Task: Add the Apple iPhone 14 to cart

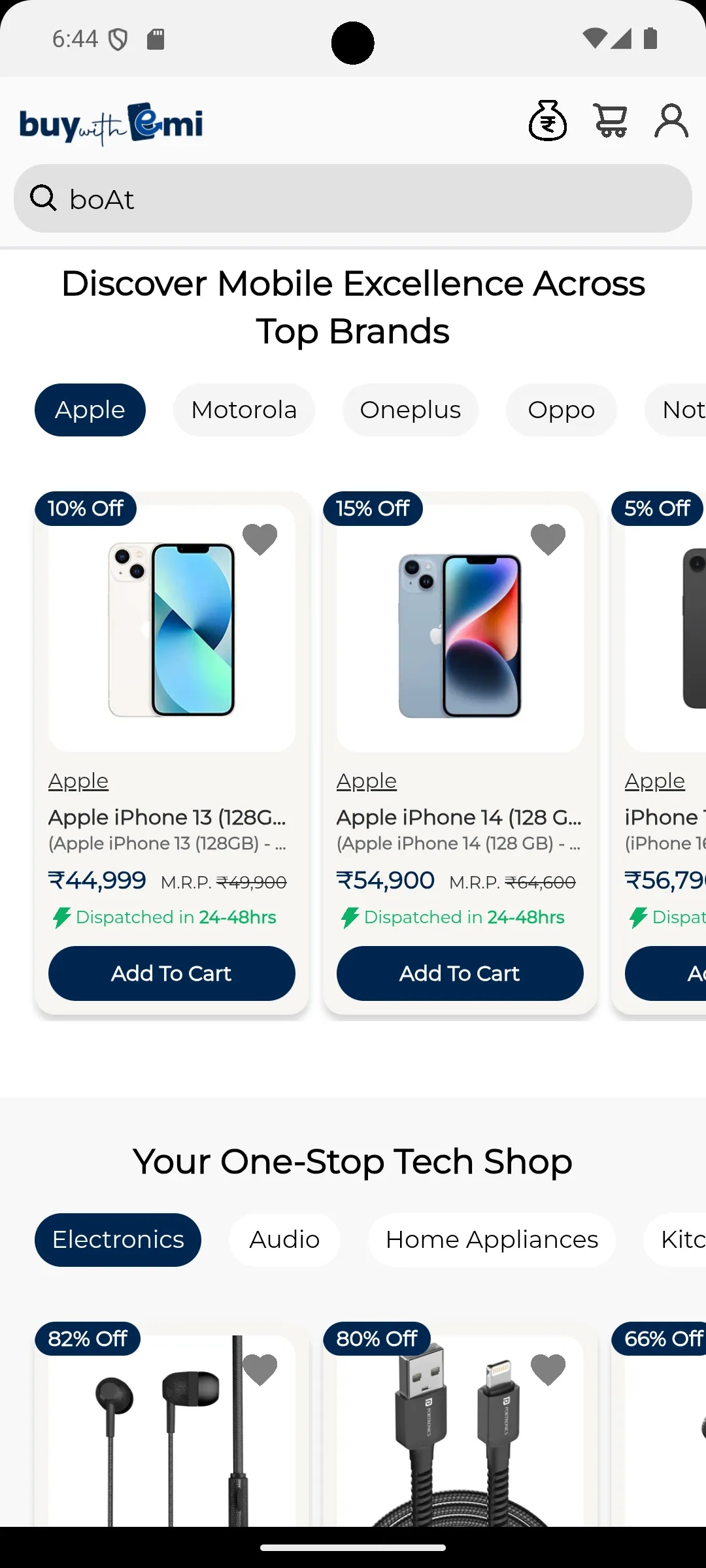Action: click(x=460, y=973)
